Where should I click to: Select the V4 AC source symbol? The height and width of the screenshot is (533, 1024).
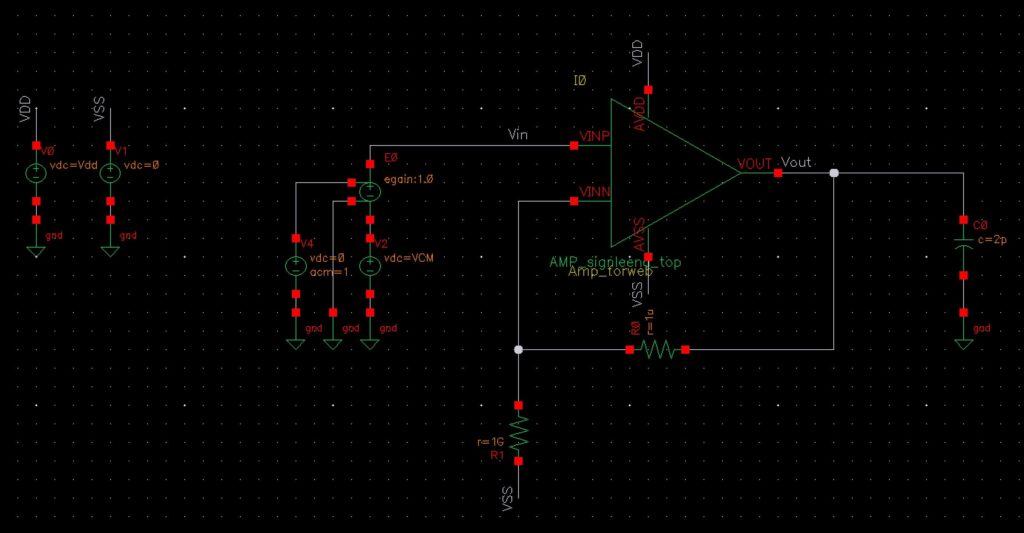pyautogui.click(x=296, y=266)
